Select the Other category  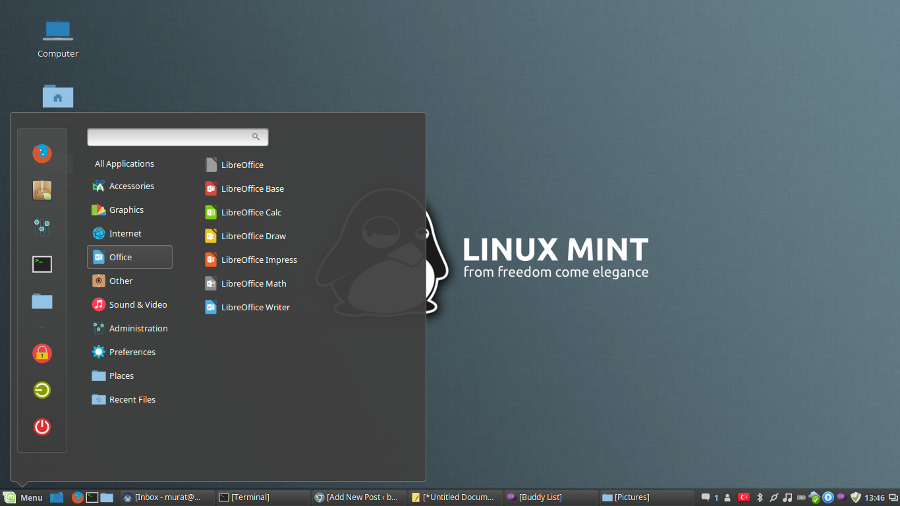130,281
